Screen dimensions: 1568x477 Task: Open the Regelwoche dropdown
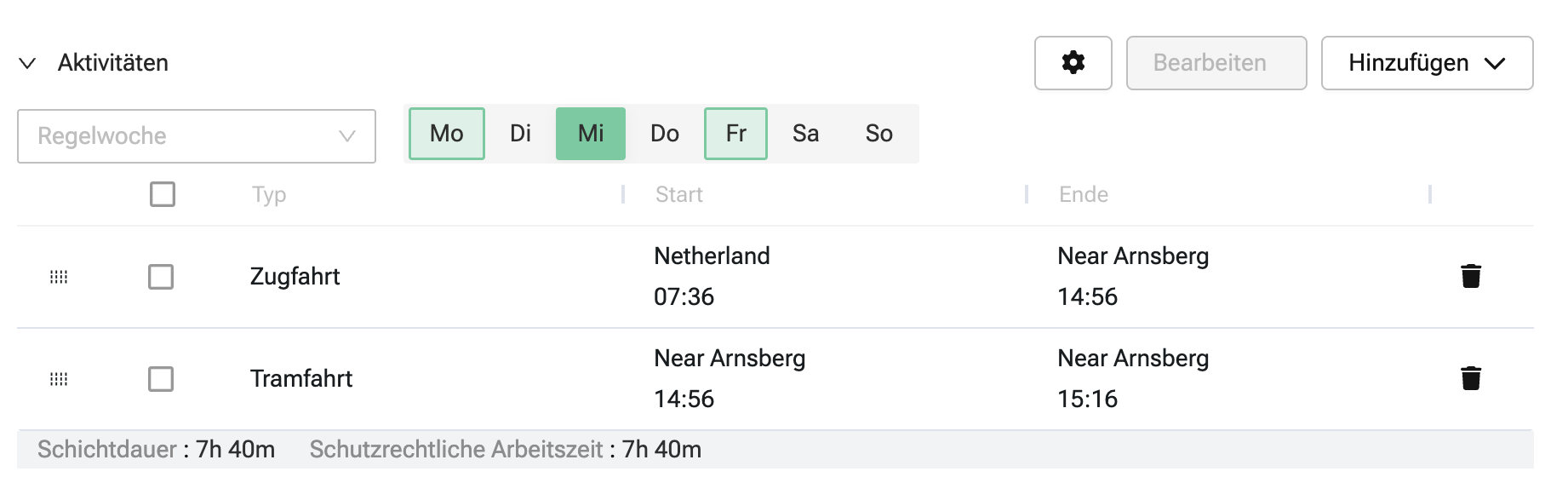coord(196,136)
